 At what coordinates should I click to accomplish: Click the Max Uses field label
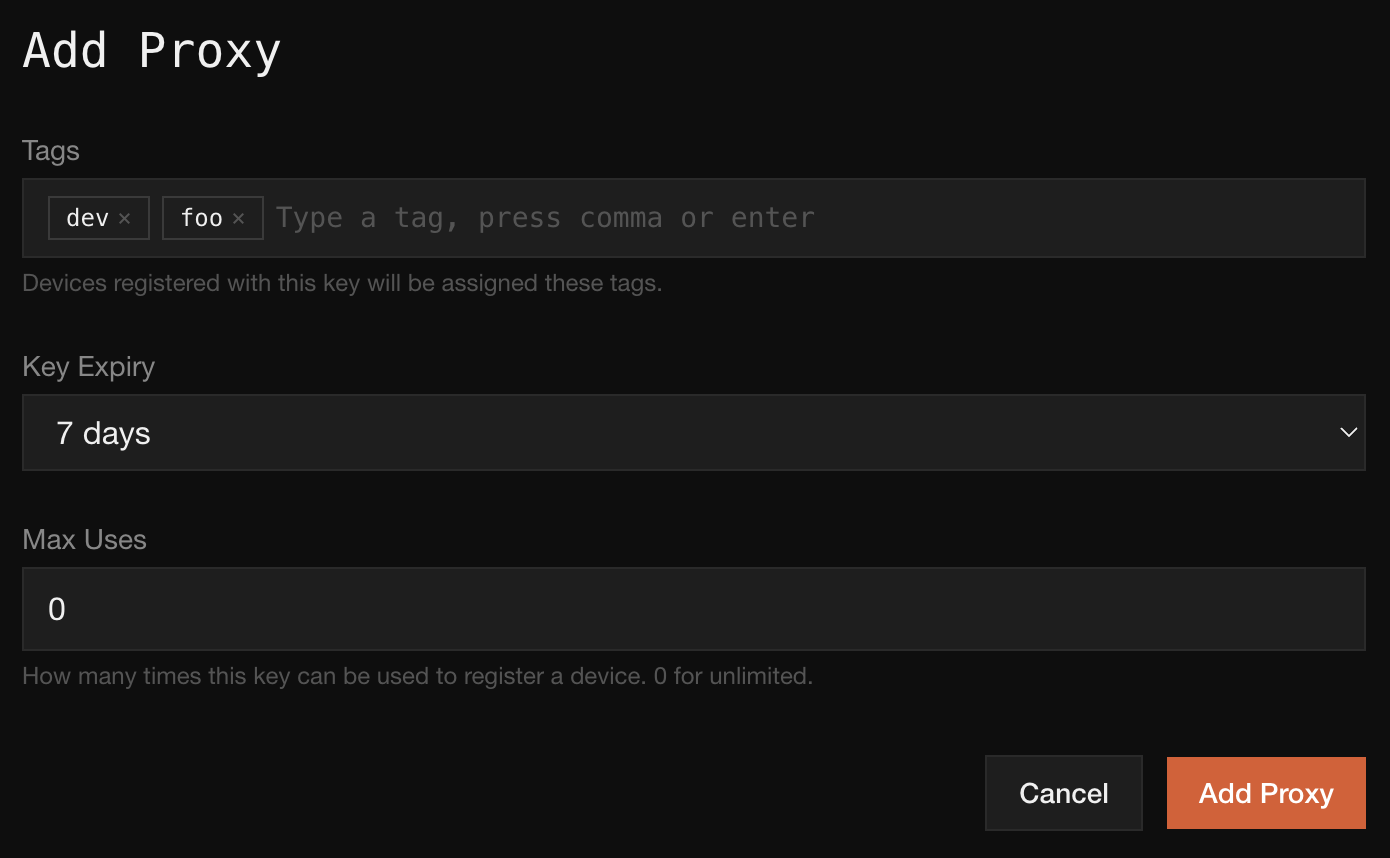pyautogui.click(x=84, y=540)
